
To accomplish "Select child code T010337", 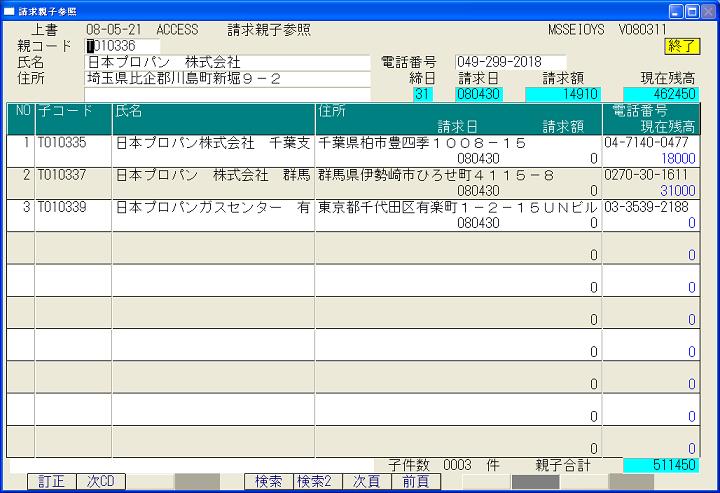I will 62,175.
